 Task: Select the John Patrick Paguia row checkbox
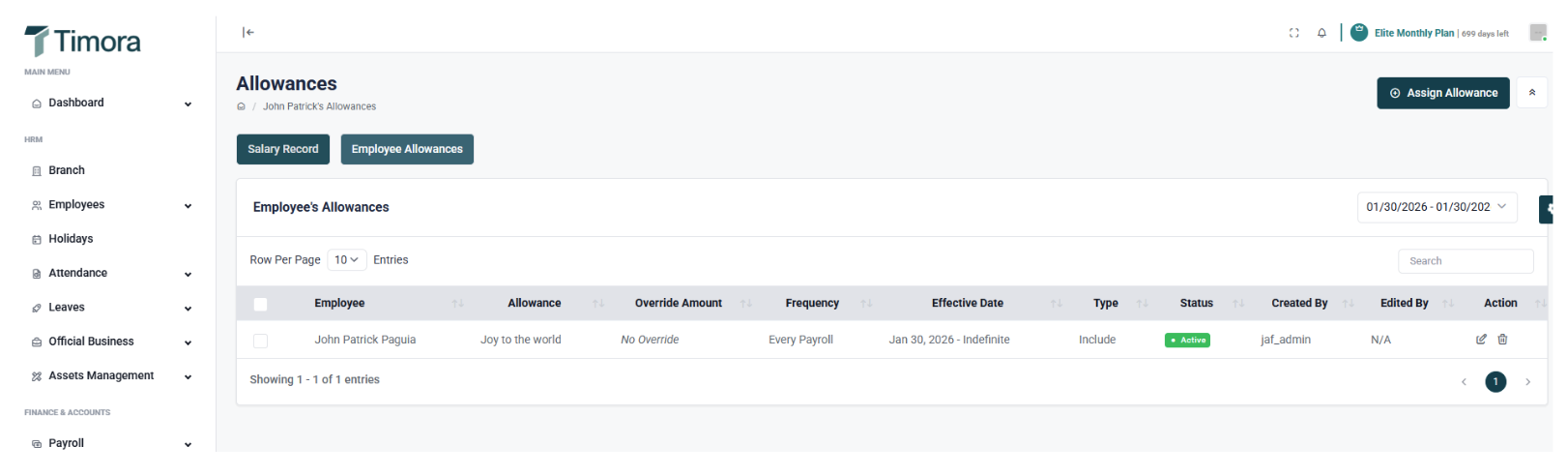(x=260, y=341)
